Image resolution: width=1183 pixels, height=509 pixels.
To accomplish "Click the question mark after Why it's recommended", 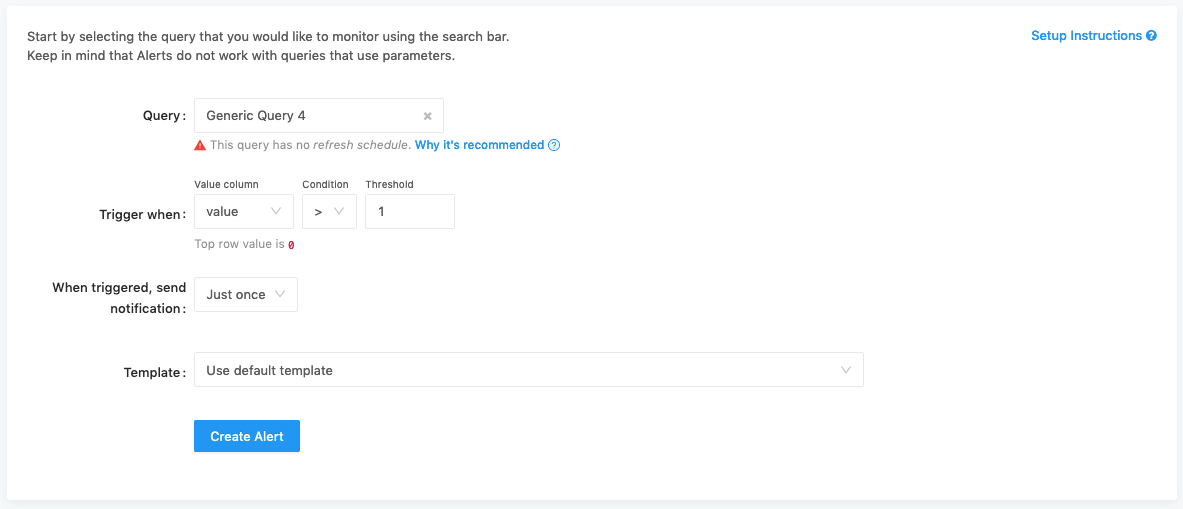I will click(554, 145).
